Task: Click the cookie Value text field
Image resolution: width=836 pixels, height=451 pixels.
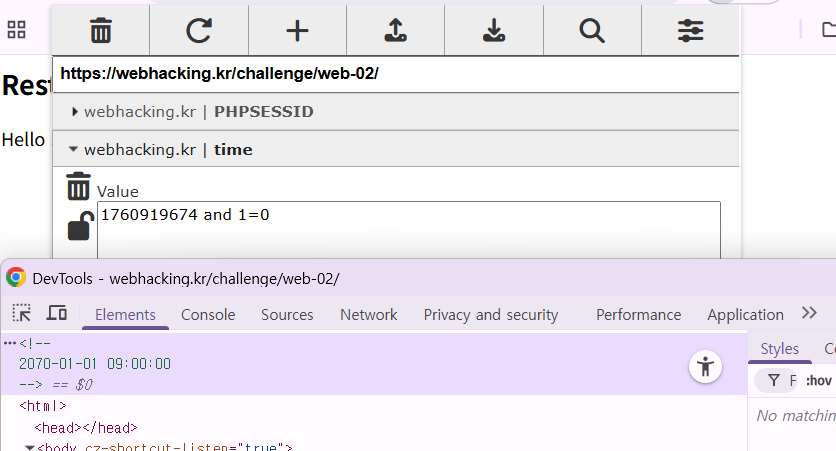Action: coord(408,230)
